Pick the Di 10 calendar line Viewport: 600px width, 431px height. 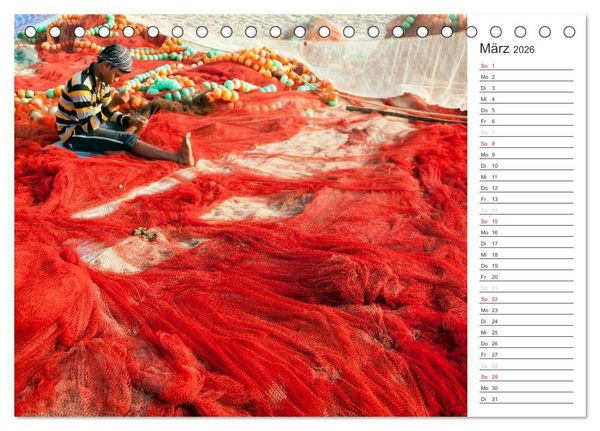point(527,166)
